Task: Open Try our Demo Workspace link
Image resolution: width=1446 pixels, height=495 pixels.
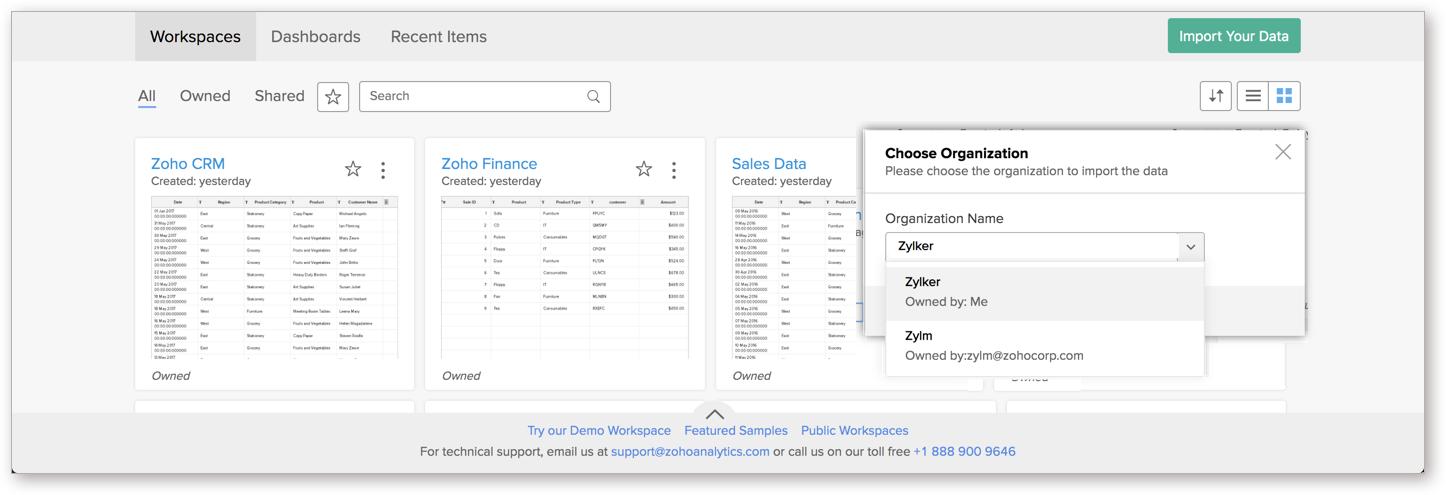Action: coord(599,431)
